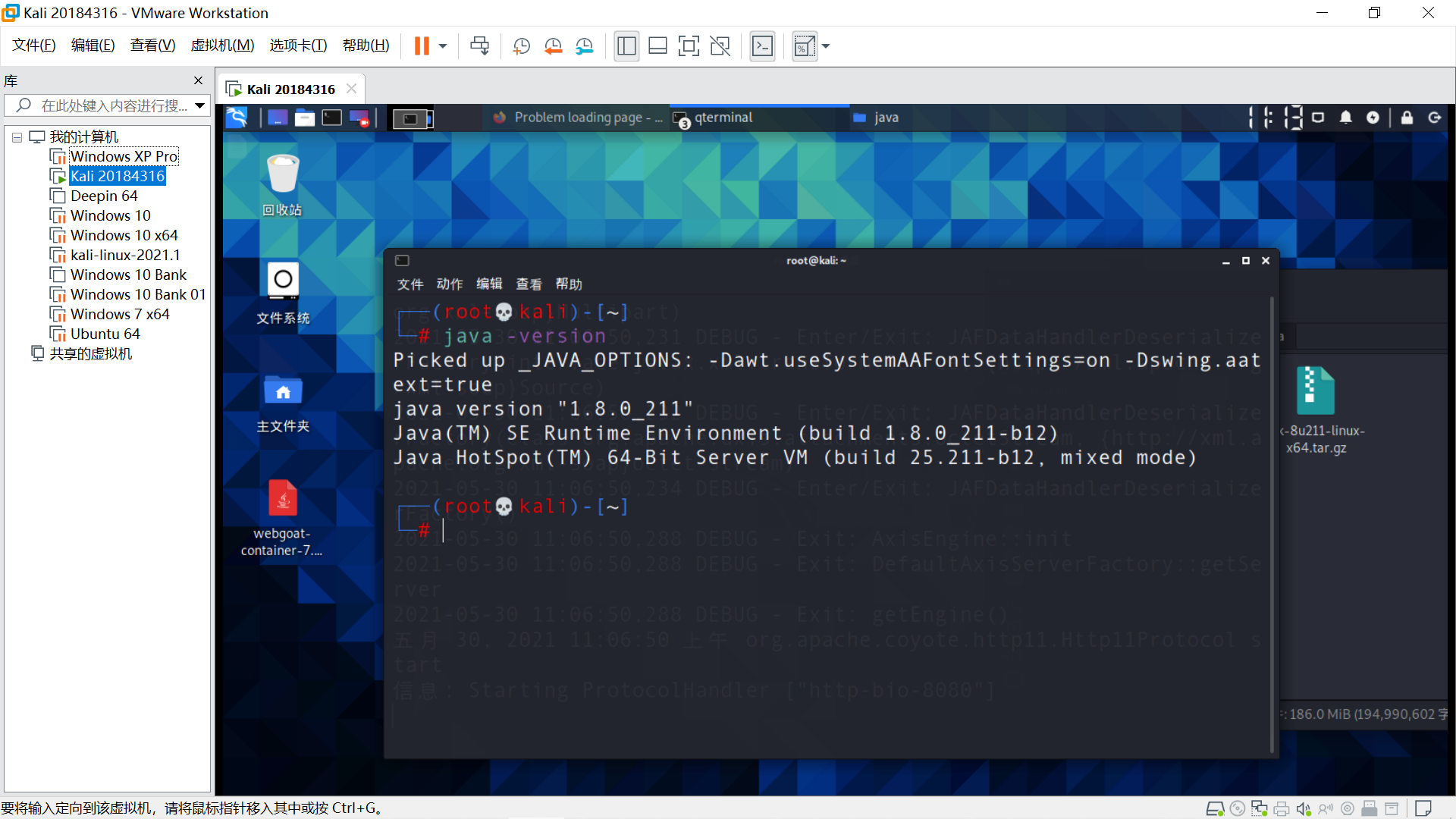Click the library search input field
1456x819 pixels.
[x=114, y=105]
